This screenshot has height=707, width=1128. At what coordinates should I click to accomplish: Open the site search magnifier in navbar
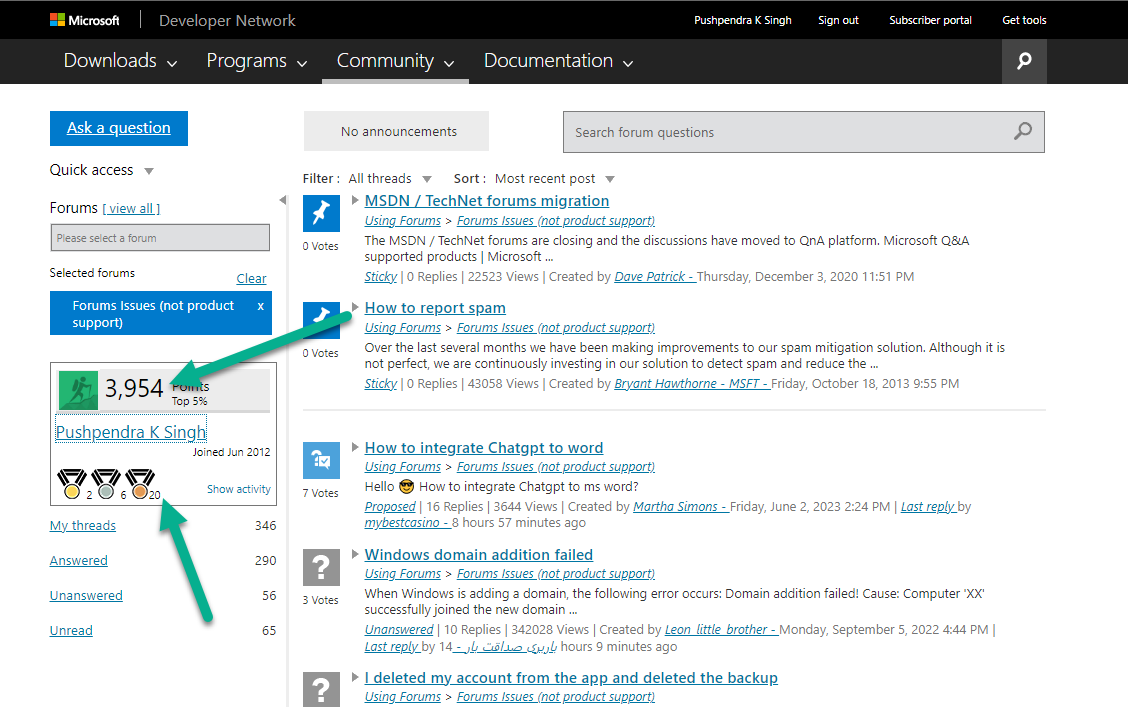(x=1024, y=61)
